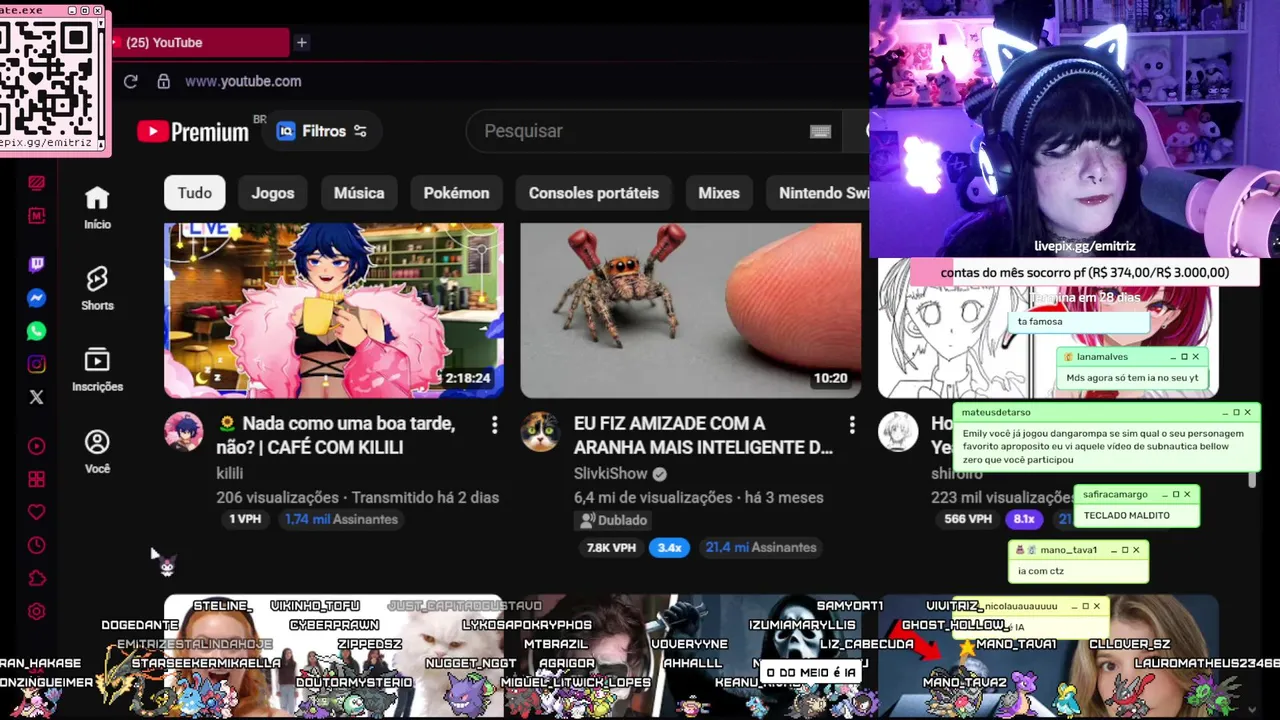
Task: Click the SlivkiShow channel avatar
Action: tap(540, 431)
